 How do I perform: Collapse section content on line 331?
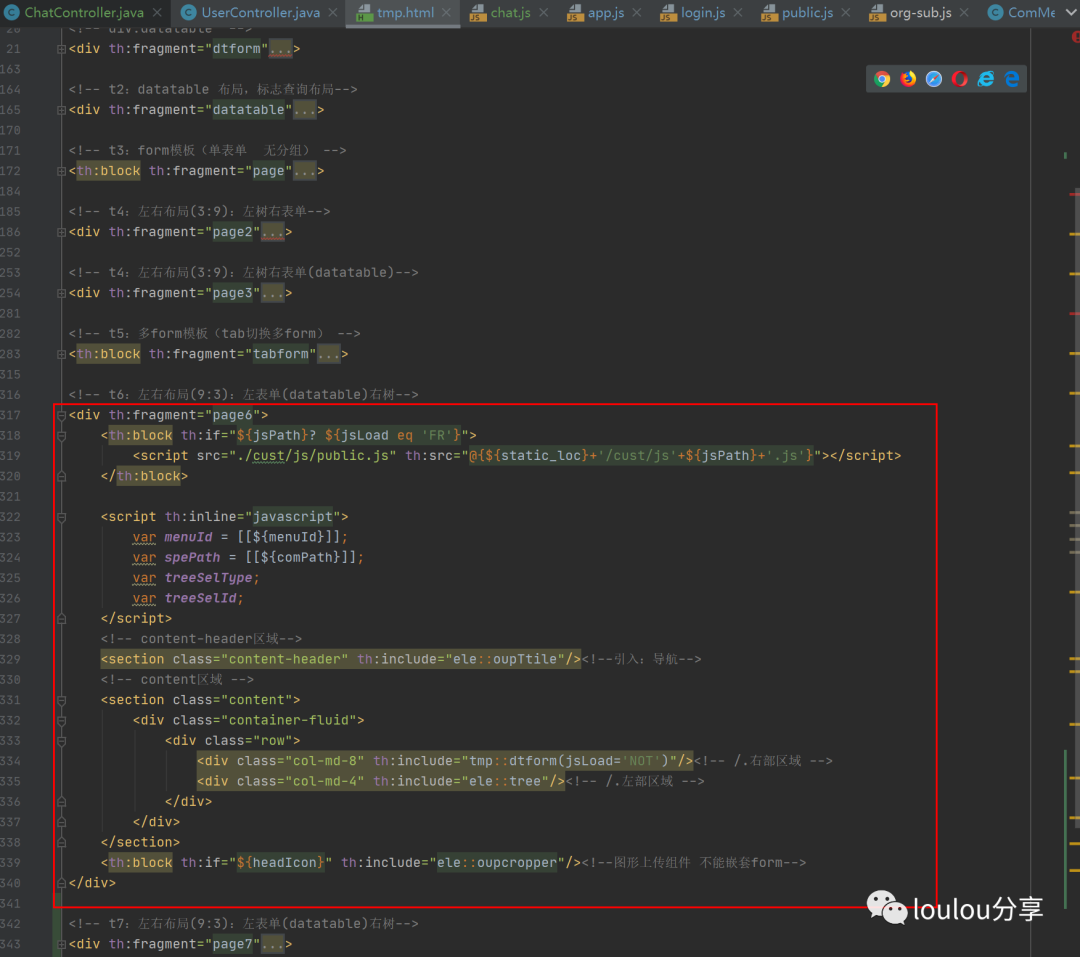(61, 700)
